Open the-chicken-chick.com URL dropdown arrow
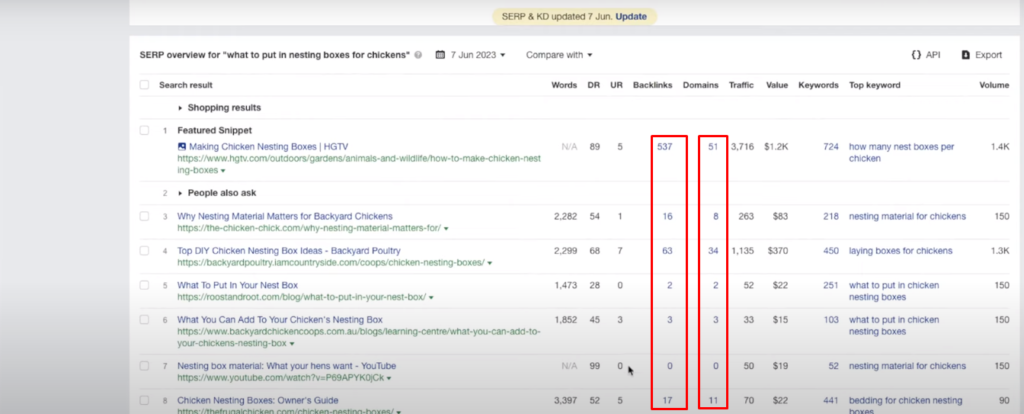Screen dimensions: 1024x414 point(446,229)
